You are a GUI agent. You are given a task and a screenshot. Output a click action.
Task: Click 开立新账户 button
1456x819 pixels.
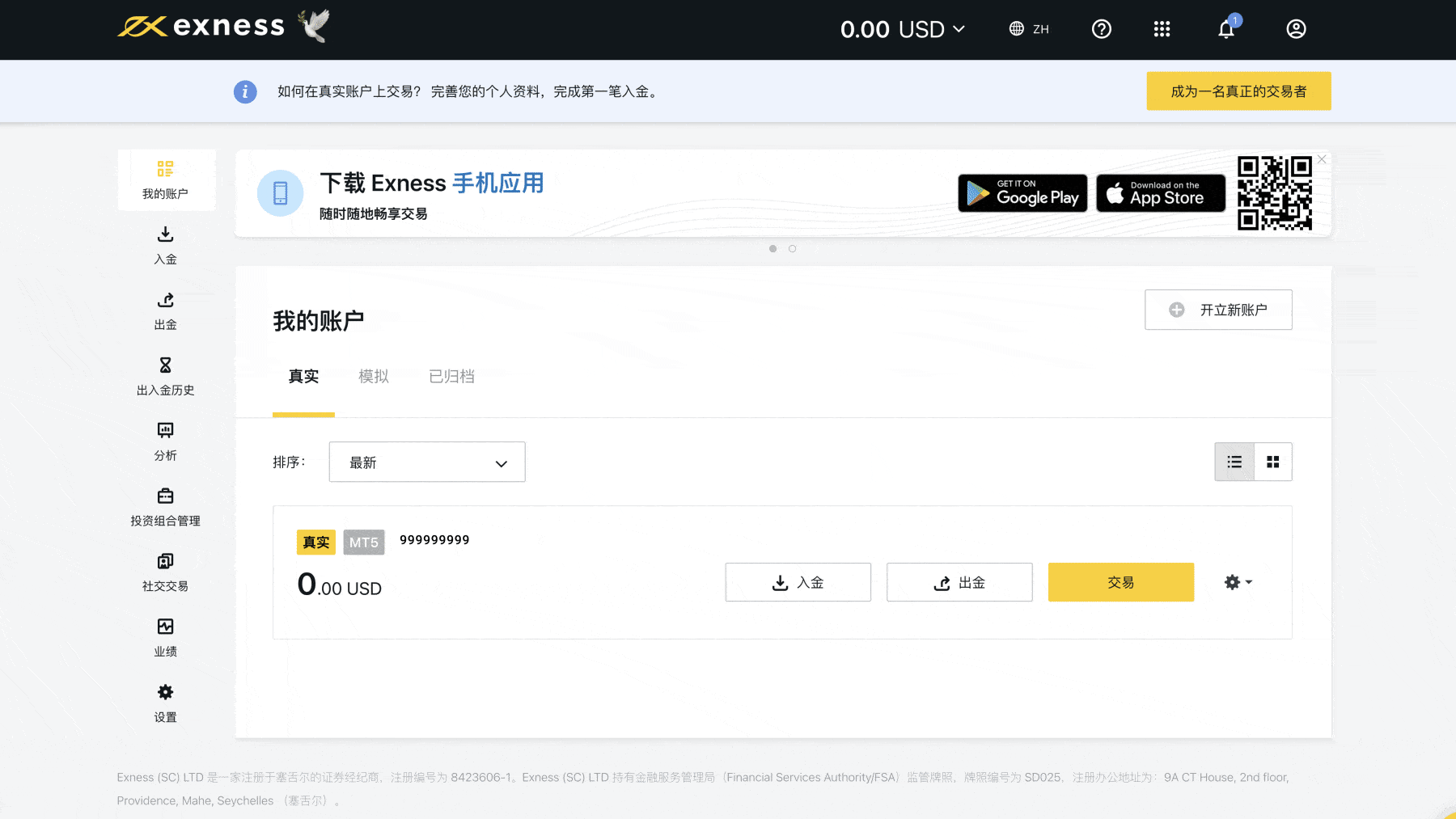(1218, 310)
